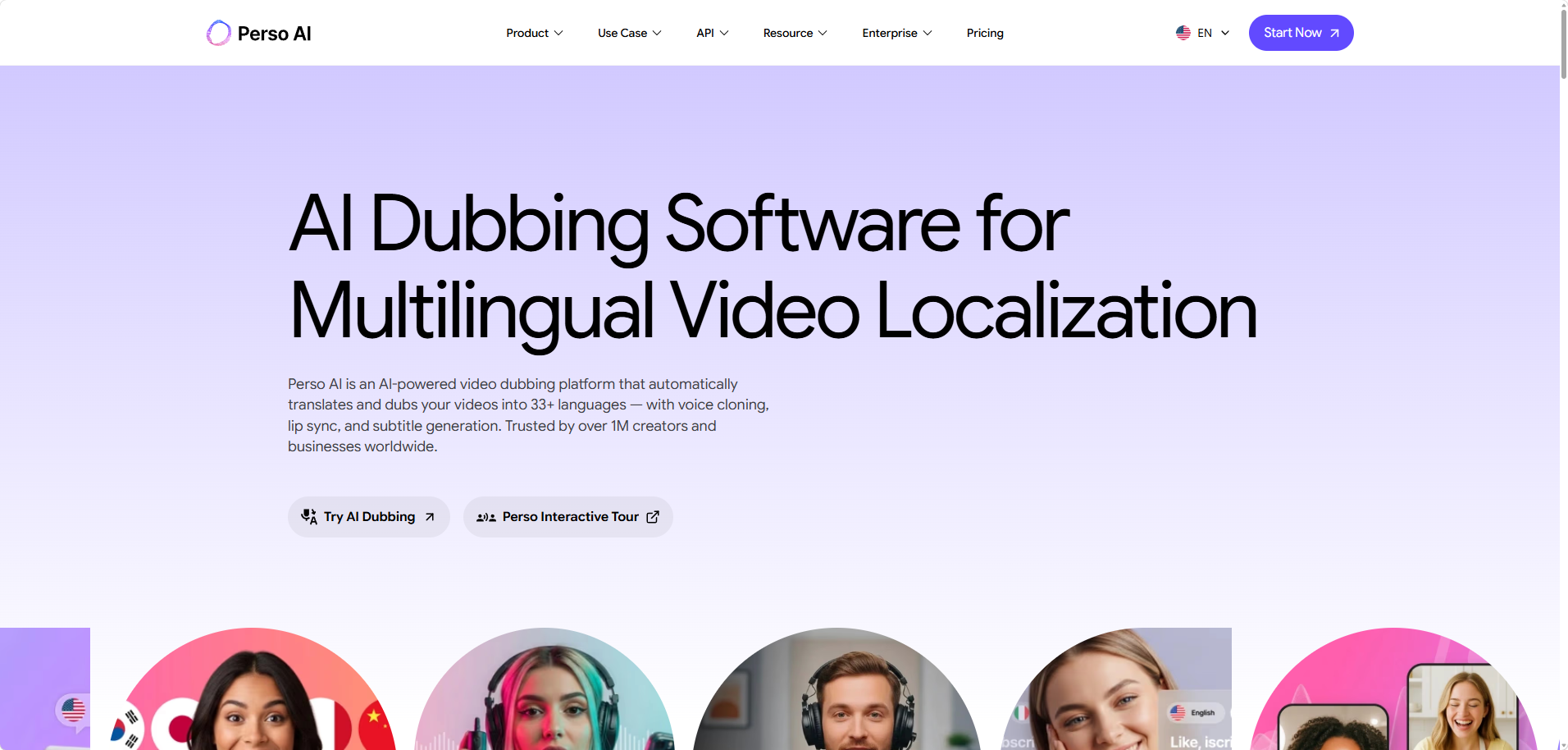This screenshot has height=750, width=1568.
Task: Go to the Pricing page
Action: [985, 33]
